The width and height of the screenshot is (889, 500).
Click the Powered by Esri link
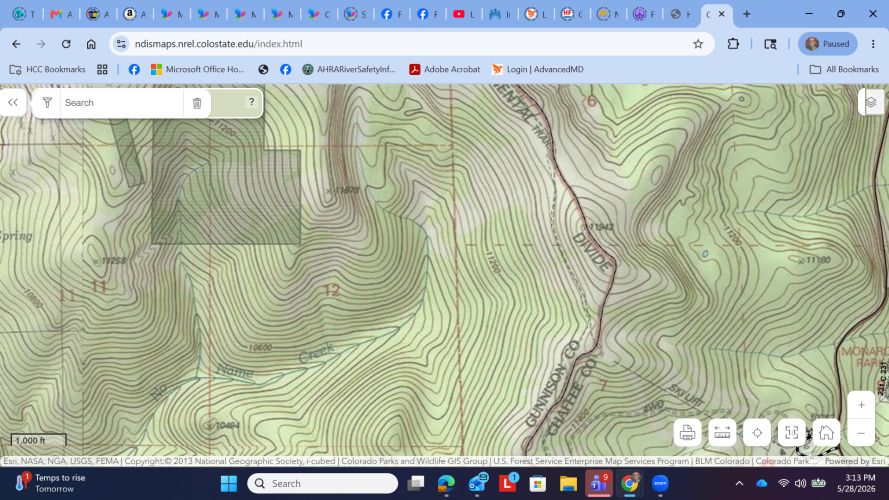pos(854,461)
